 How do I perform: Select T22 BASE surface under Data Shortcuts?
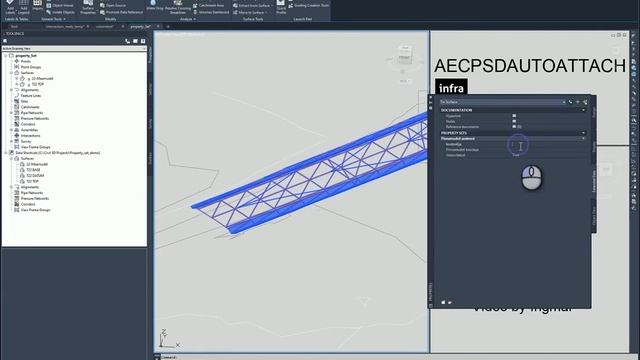(x=33, y=170)
